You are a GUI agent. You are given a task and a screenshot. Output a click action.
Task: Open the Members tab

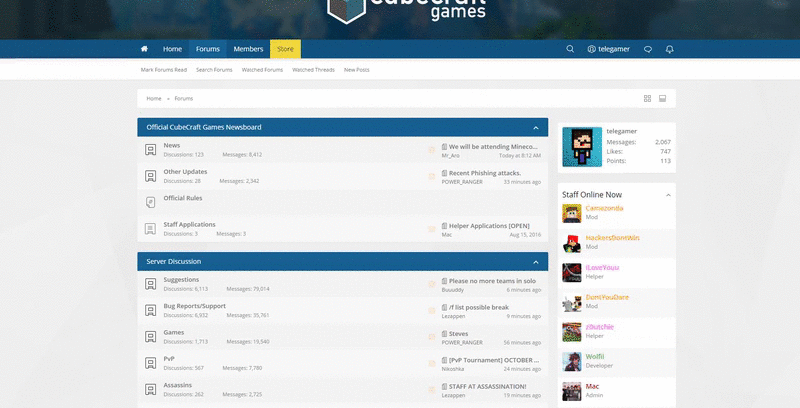pyautogui.click(x=248, y=49)
